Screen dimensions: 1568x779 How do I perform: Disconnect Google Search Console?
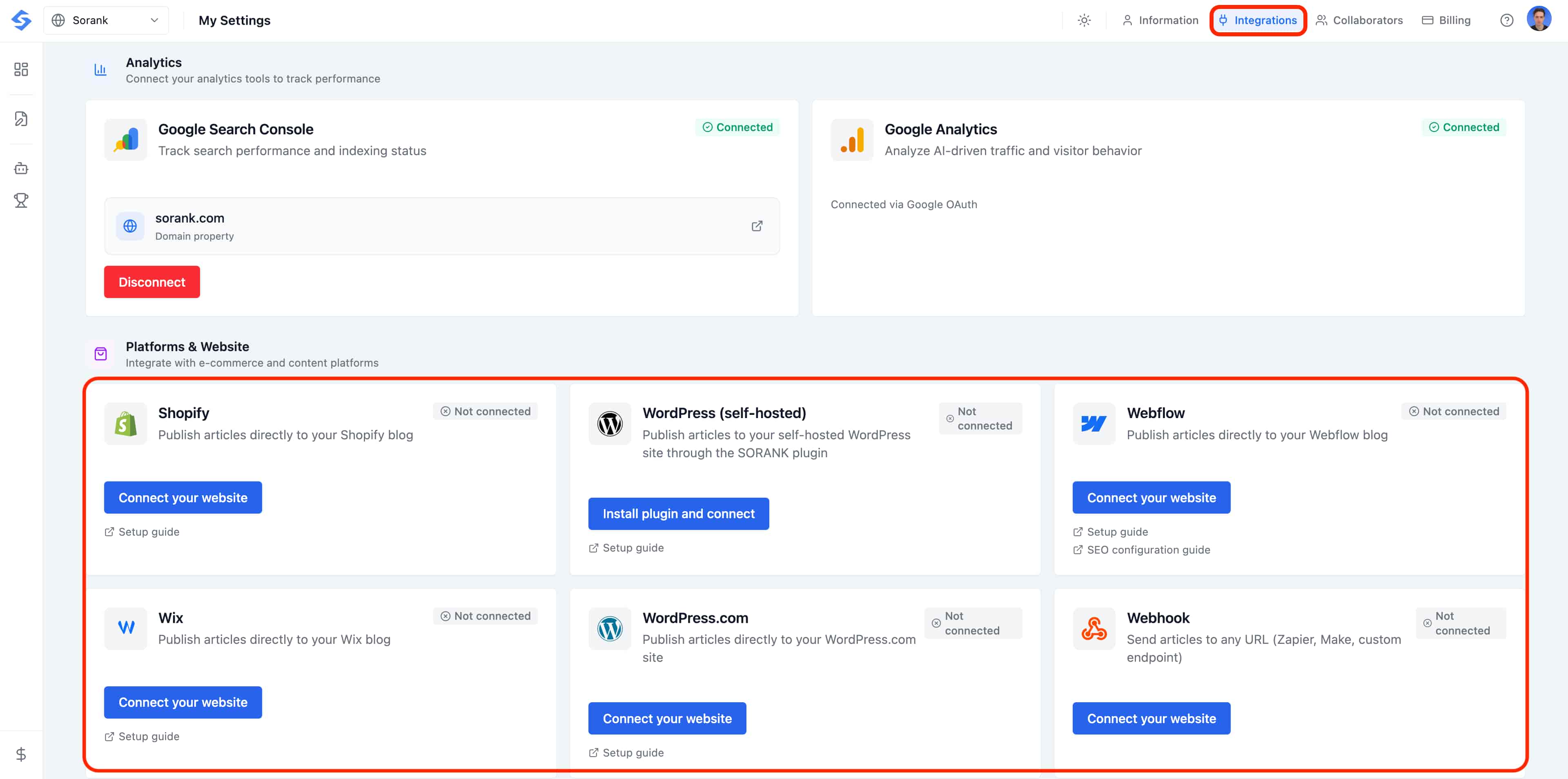point(151,282)
